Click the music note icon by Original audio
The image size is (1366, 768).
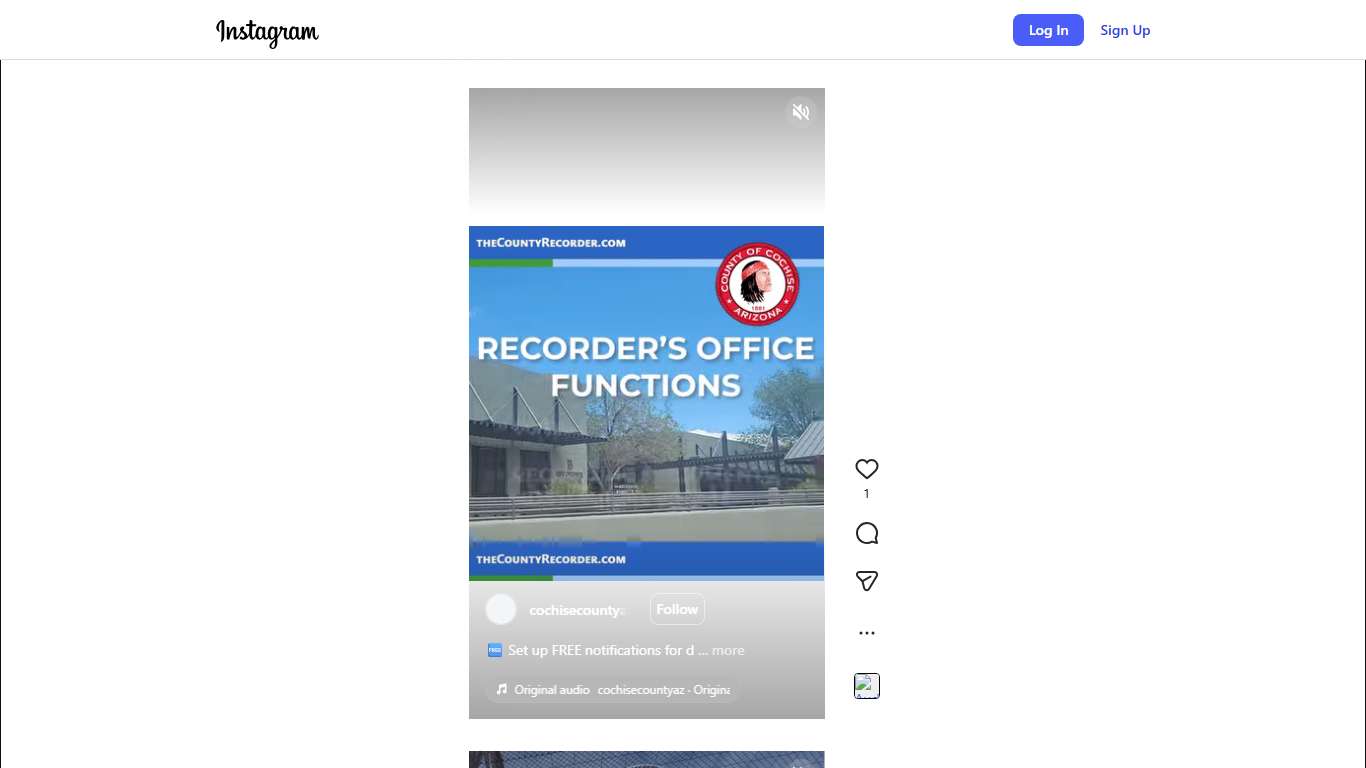[502, 690]
